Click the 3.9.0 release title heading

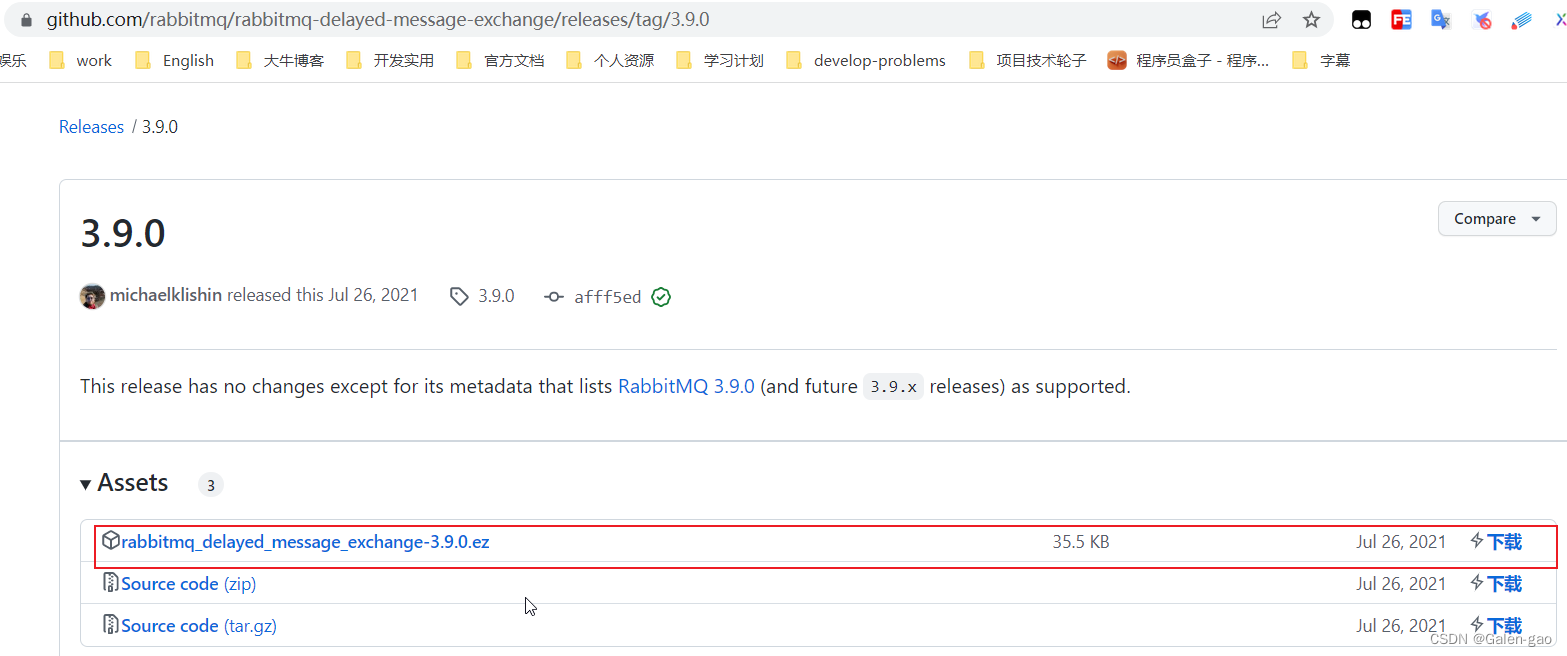click(123, 234)
